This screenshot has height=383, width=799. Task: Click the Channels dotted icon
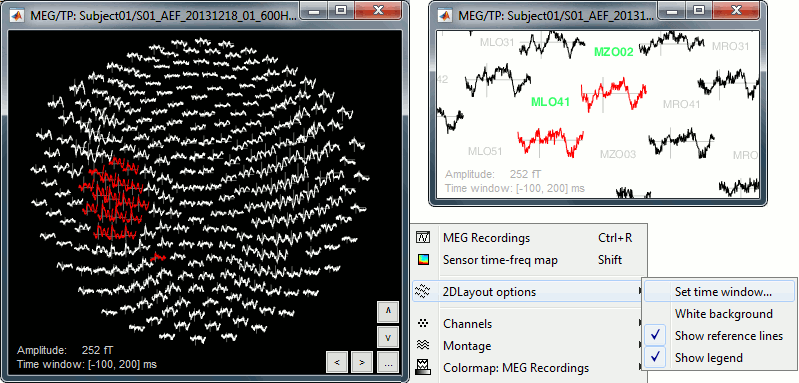click(423, 323)
